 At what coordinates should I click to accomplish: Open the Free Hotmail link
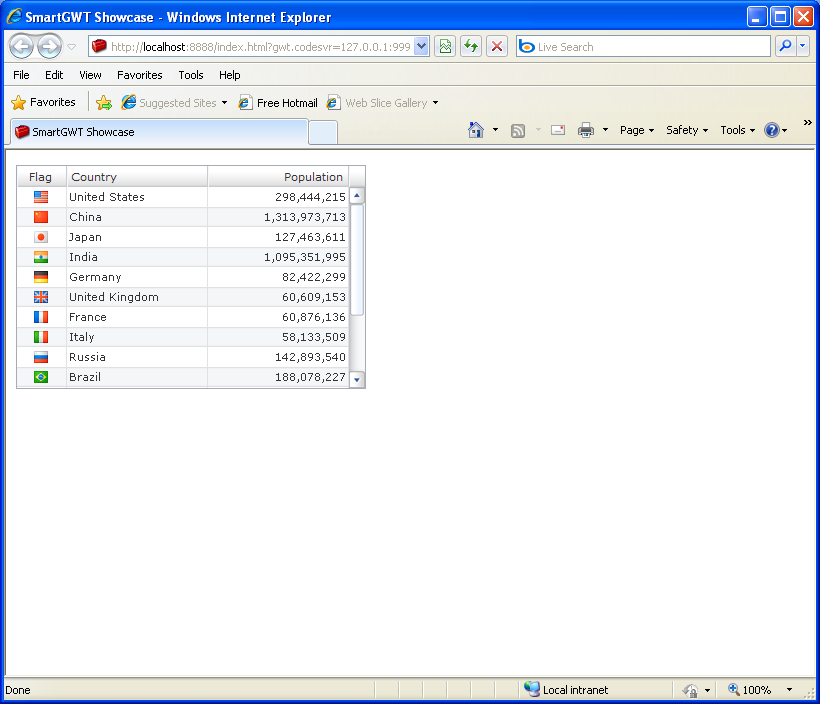[278, 103]
